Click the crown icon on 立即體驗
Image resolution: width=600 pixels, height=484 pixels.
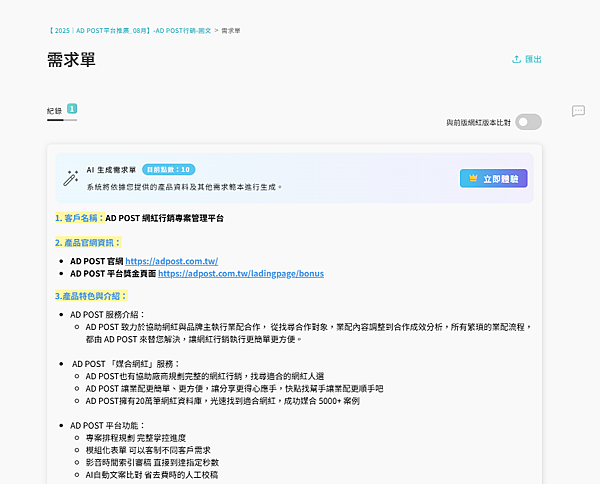(x=473, y=178)
